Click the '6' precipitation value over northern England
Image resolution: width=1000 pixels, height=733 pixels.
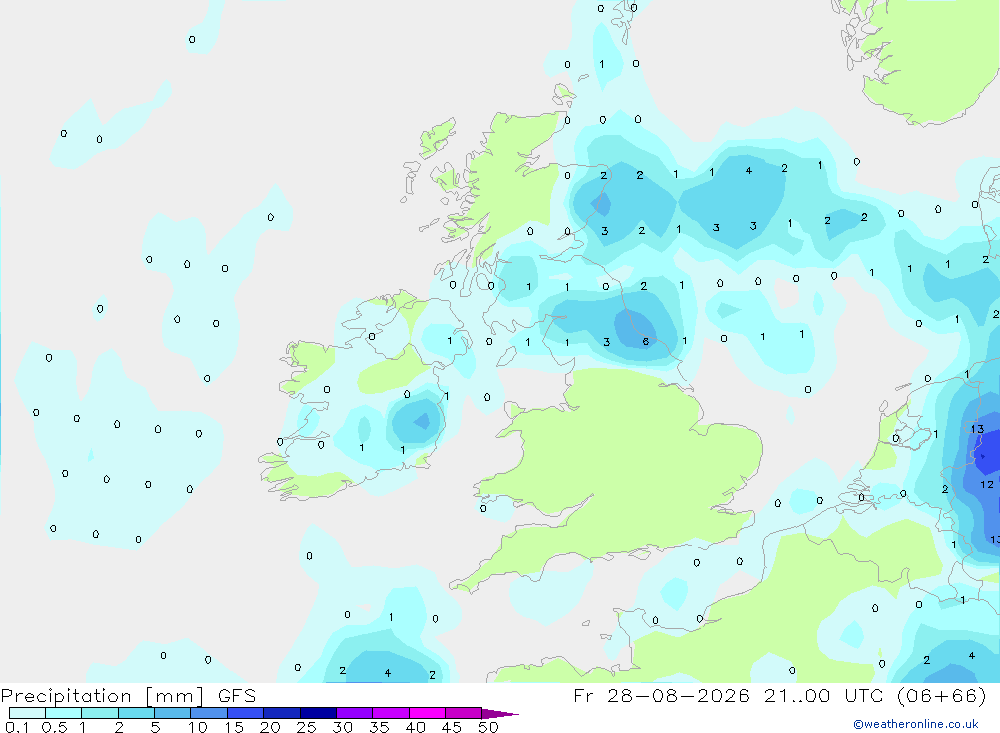click(x=645, y=341)
